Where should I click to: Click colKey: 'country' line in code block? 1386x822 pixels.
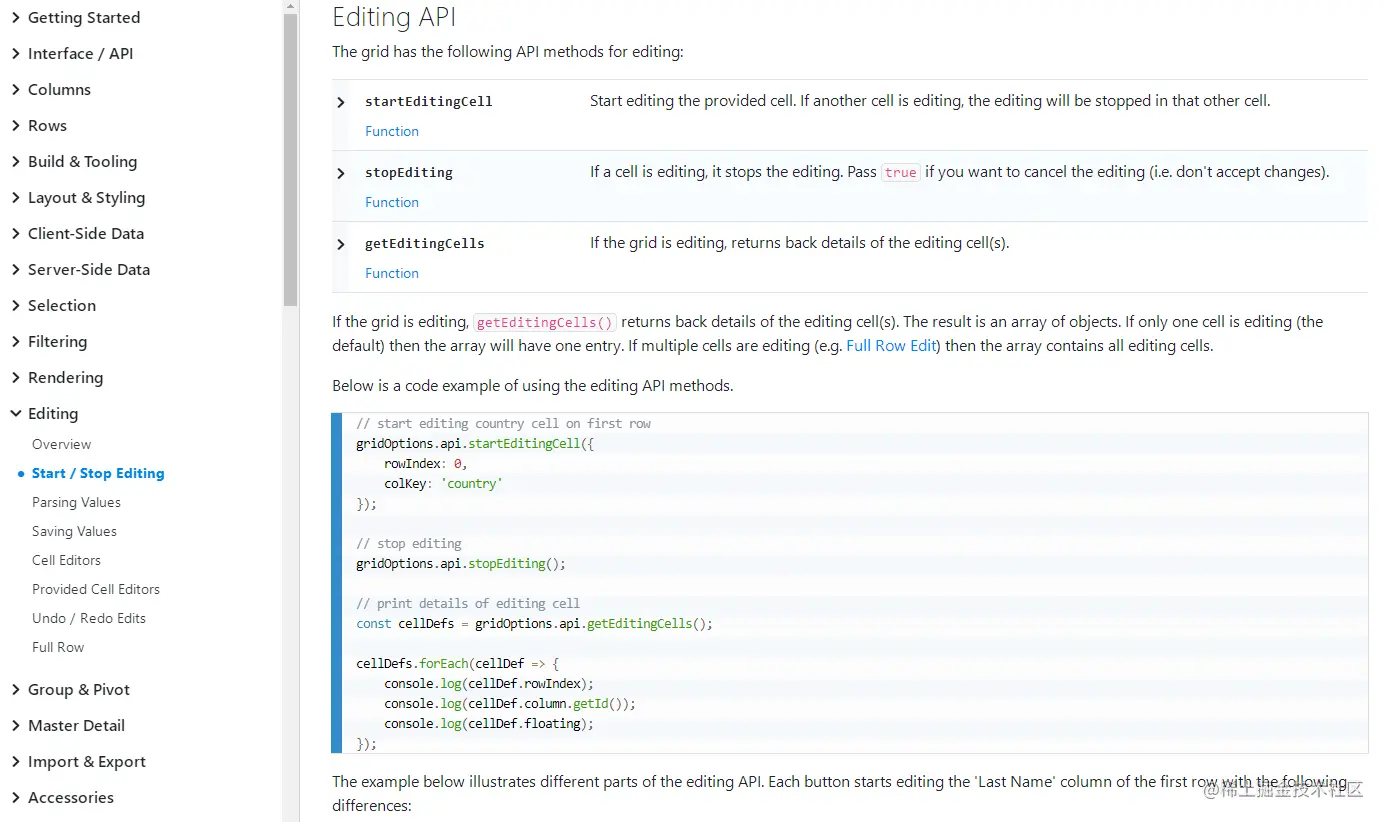(x=443, y=484)
